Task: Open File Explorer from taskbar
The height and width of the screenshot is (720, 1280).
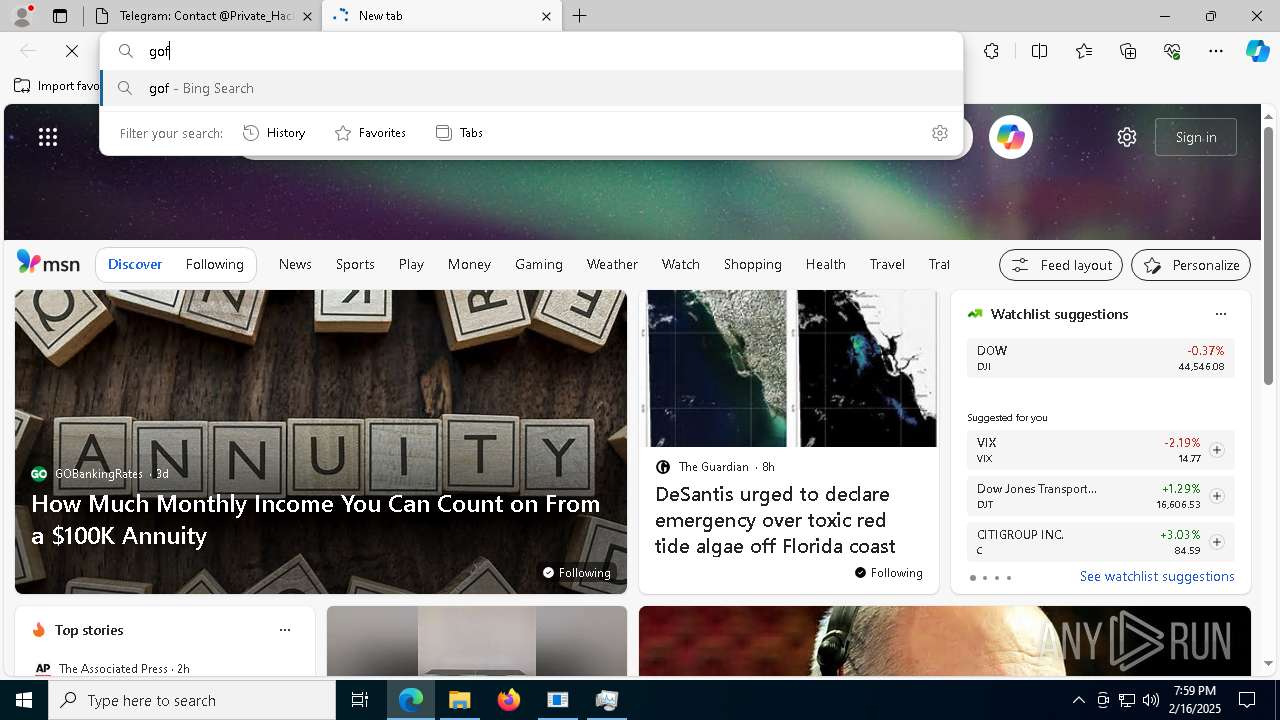Action: [459, 700]
